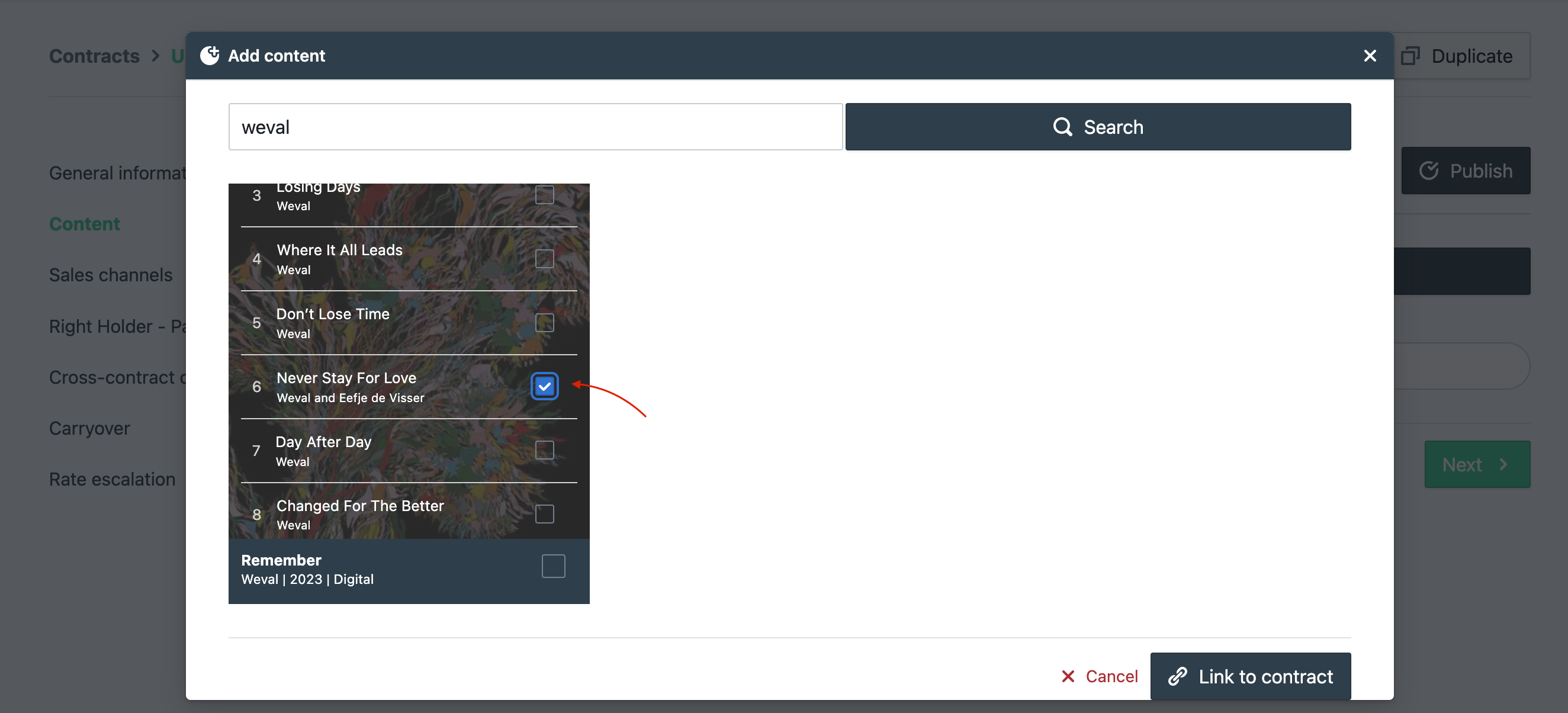Close the Add content dialog

pyautogui.click(x=1370, y=56)
